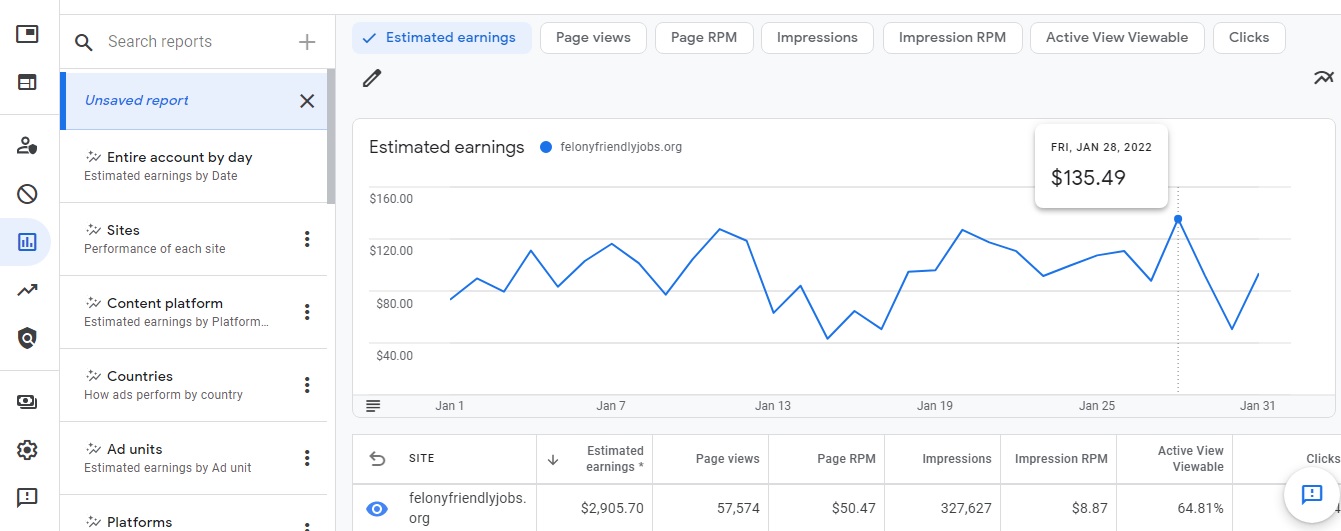This screenshot has height=531, width=1341.
Task: Add a new report with plus icon
Action: (x=307, y=42)
